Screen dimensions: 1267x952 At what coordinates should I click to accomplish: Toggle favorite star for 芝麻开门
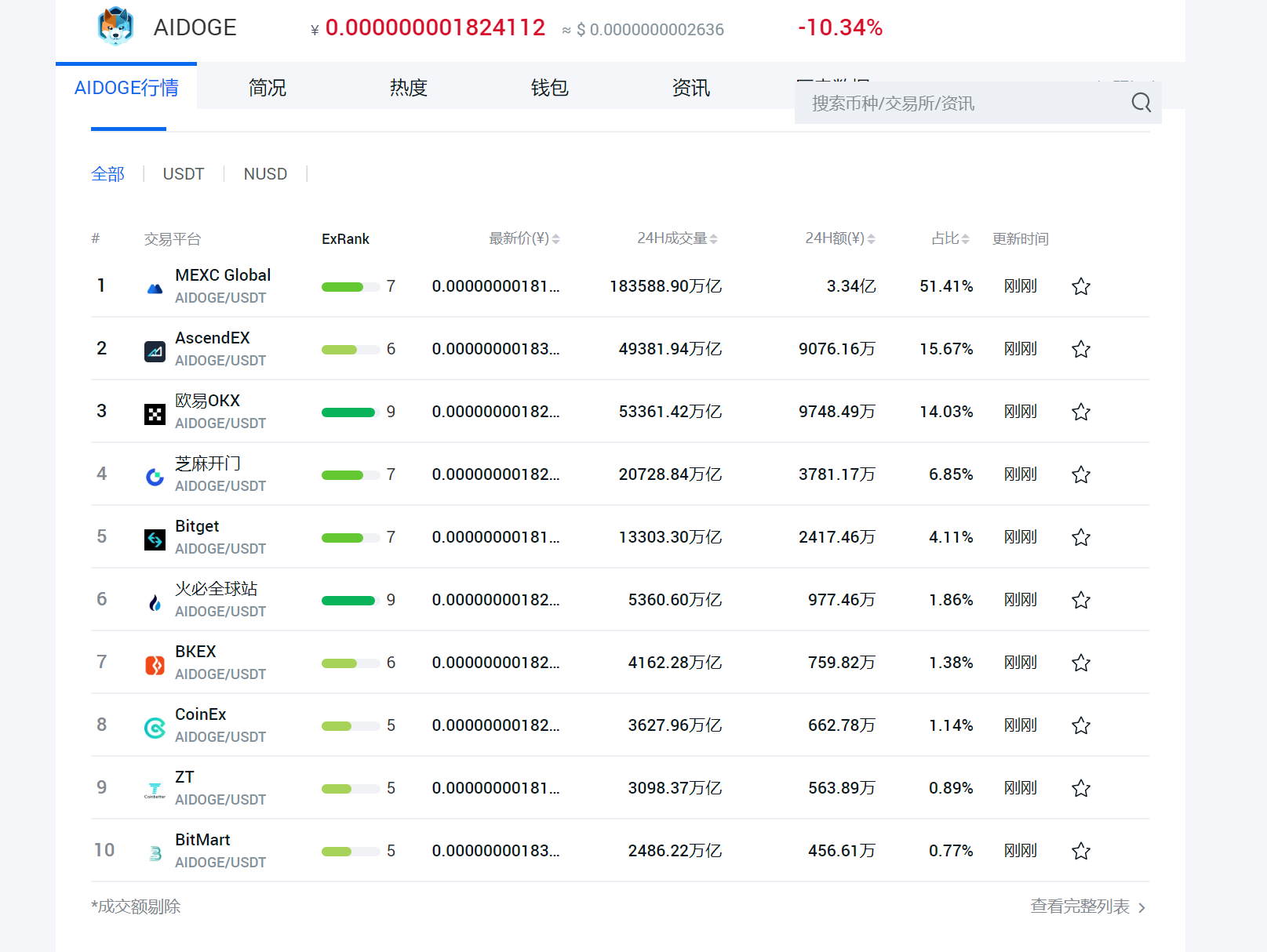tap(1080, 474)
